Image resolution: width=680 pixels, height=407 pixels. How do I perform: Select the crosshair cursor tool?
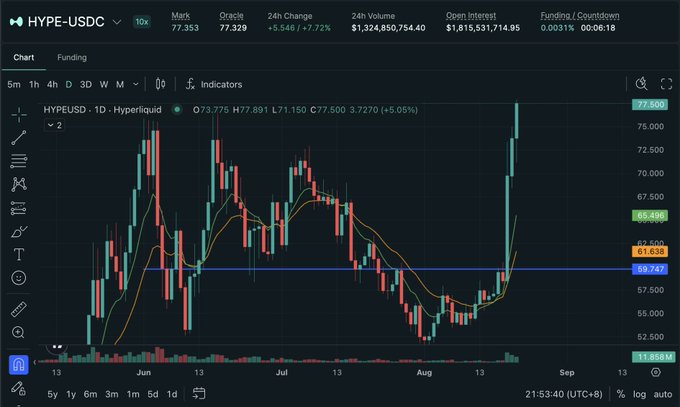[x=19, y=115]
